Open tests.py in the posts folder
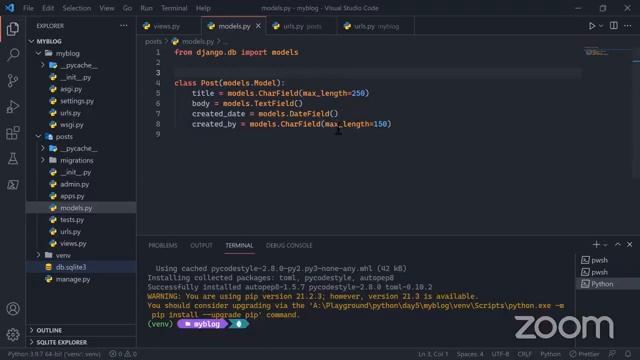The image size is (640, 360). pos(72,220)
